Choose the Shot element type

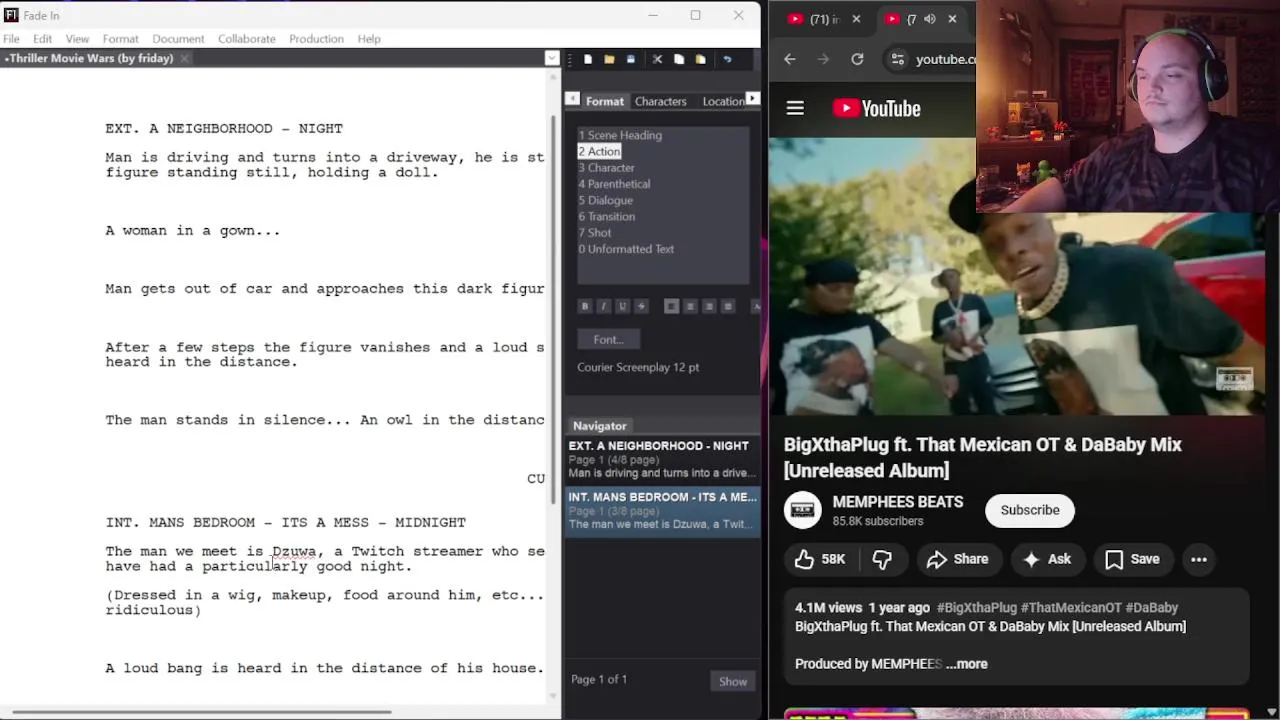pyautogui.click(x=594, y=233)
